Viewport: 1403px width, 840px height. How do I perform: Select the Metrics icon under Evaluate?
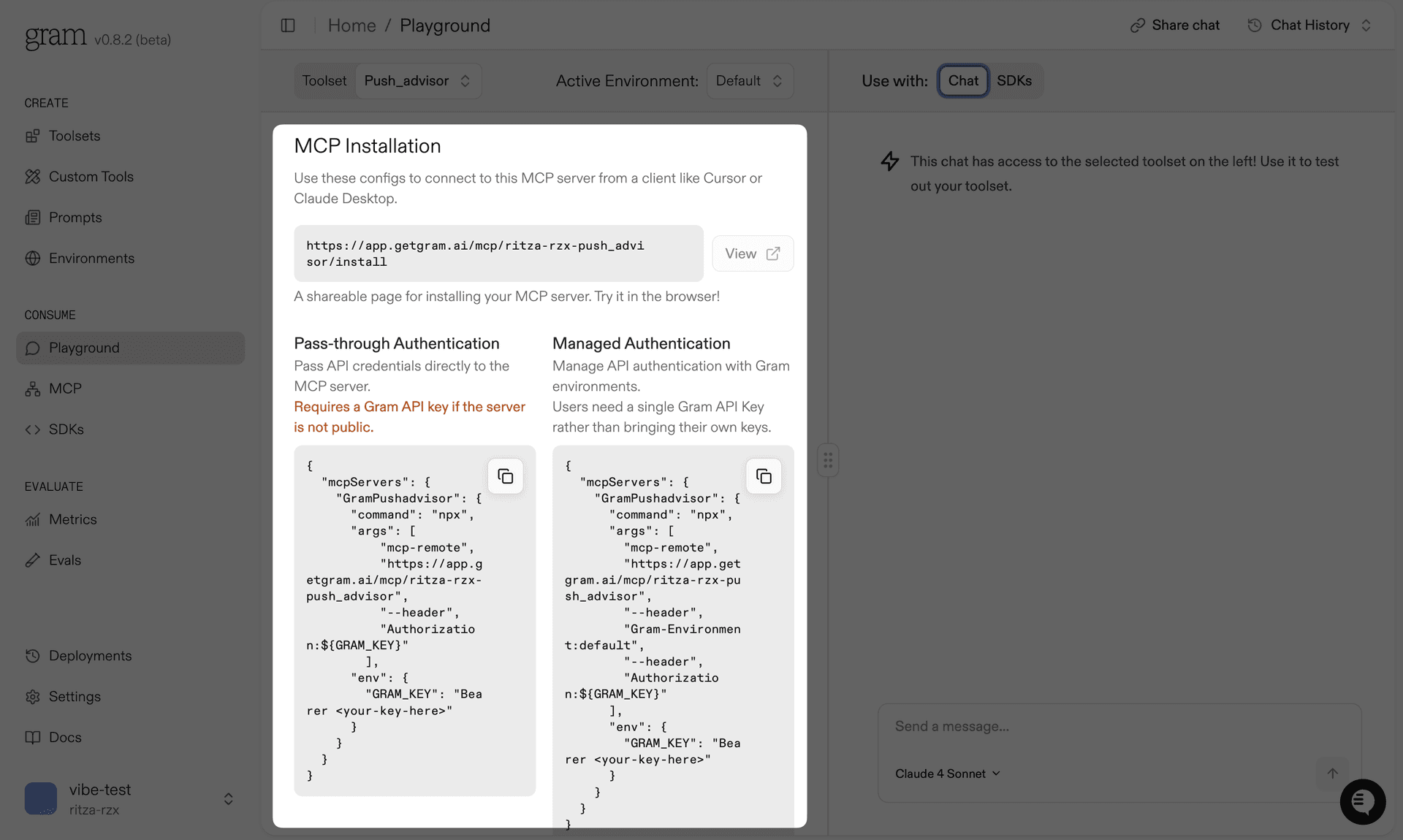(33, 519)
